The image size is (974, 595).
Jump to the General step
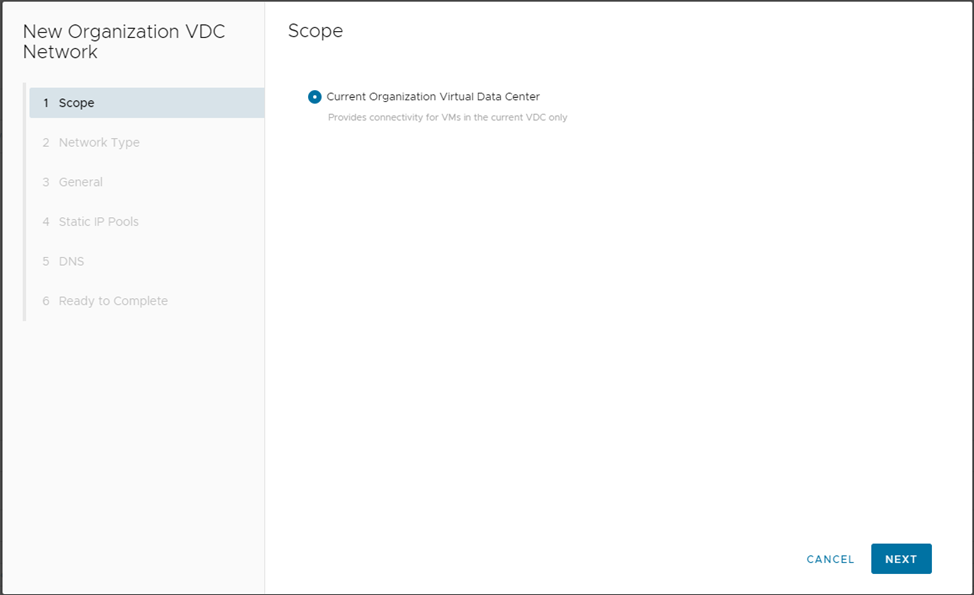point(81,182)
